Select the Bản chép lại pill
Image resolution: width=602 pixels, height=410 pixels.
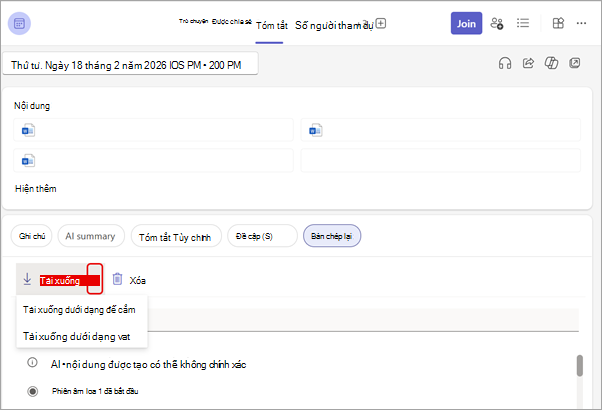pos(332,236)
